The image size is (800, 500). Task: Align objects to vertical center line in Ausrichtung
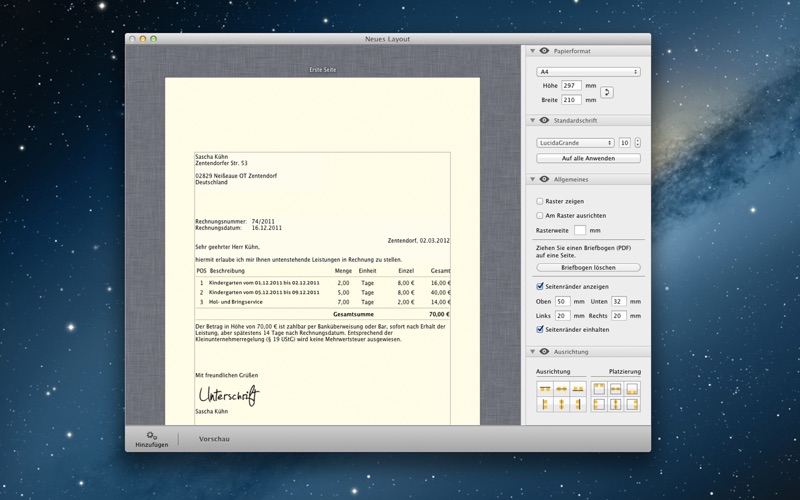coord(561,405)
